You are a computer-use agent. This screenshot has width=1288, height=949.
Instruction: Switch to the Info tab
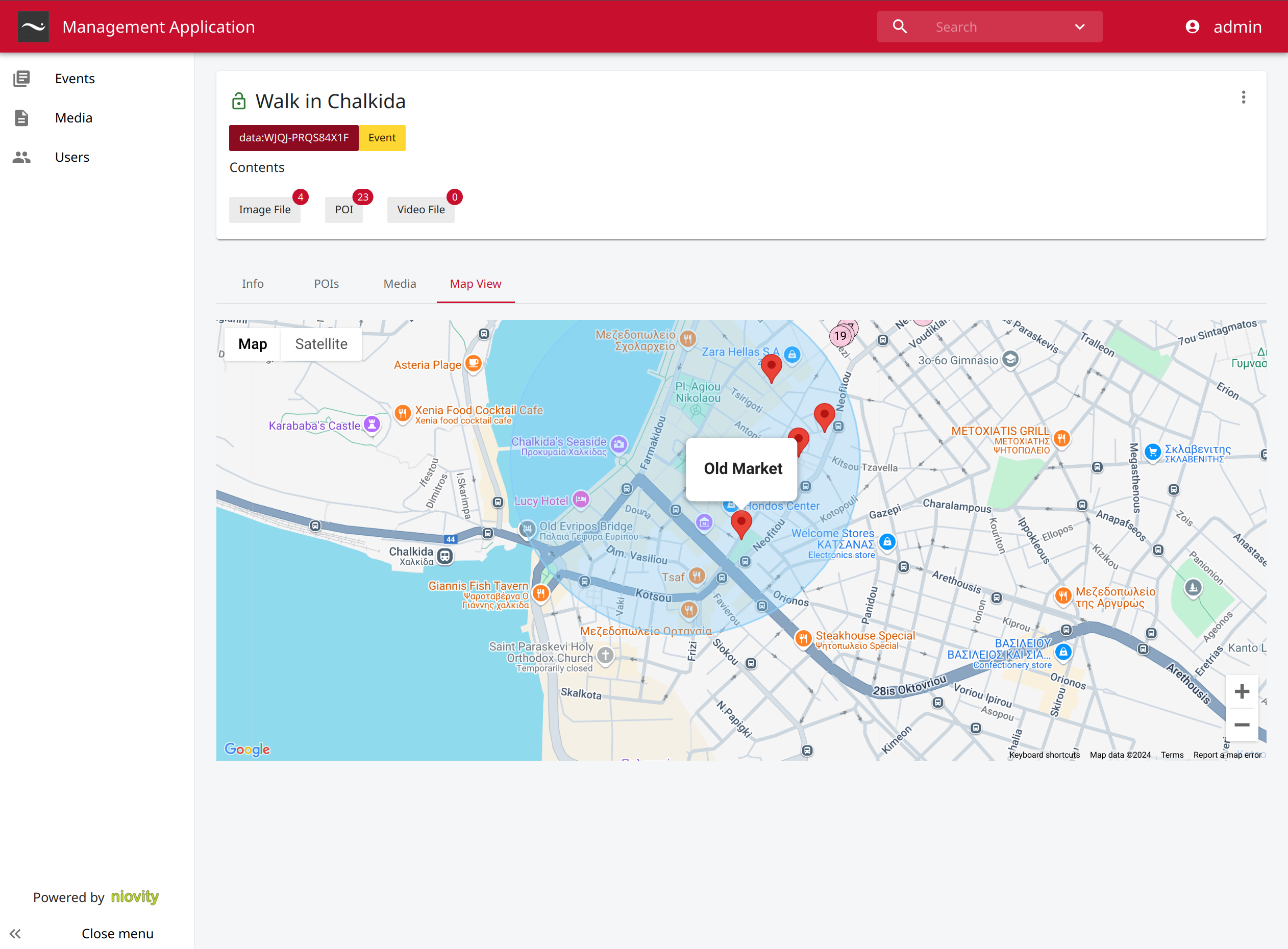tap(253, 284)
